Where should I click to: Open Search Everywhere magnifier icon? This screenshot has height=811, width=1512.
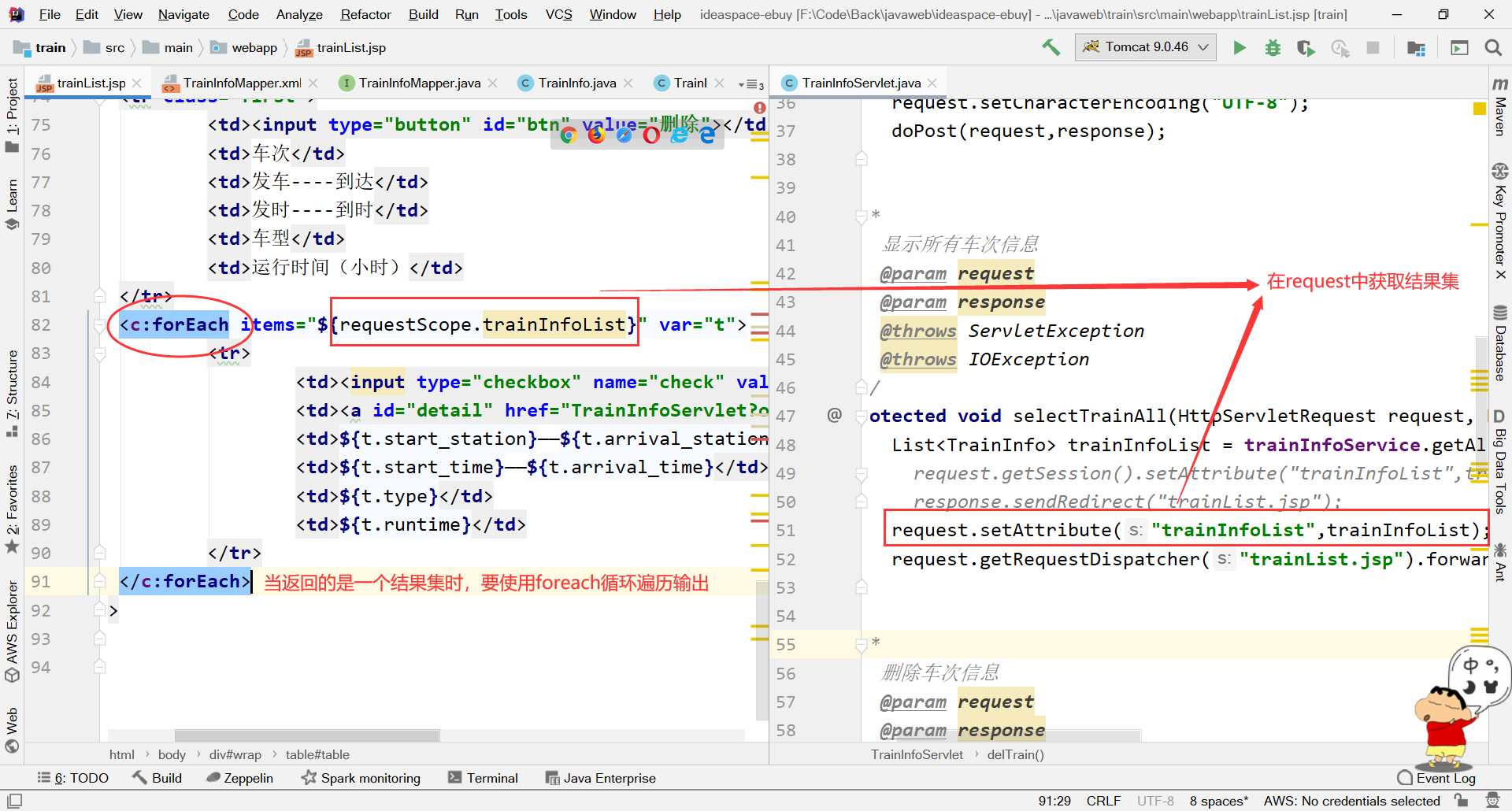coord(1492,48)
